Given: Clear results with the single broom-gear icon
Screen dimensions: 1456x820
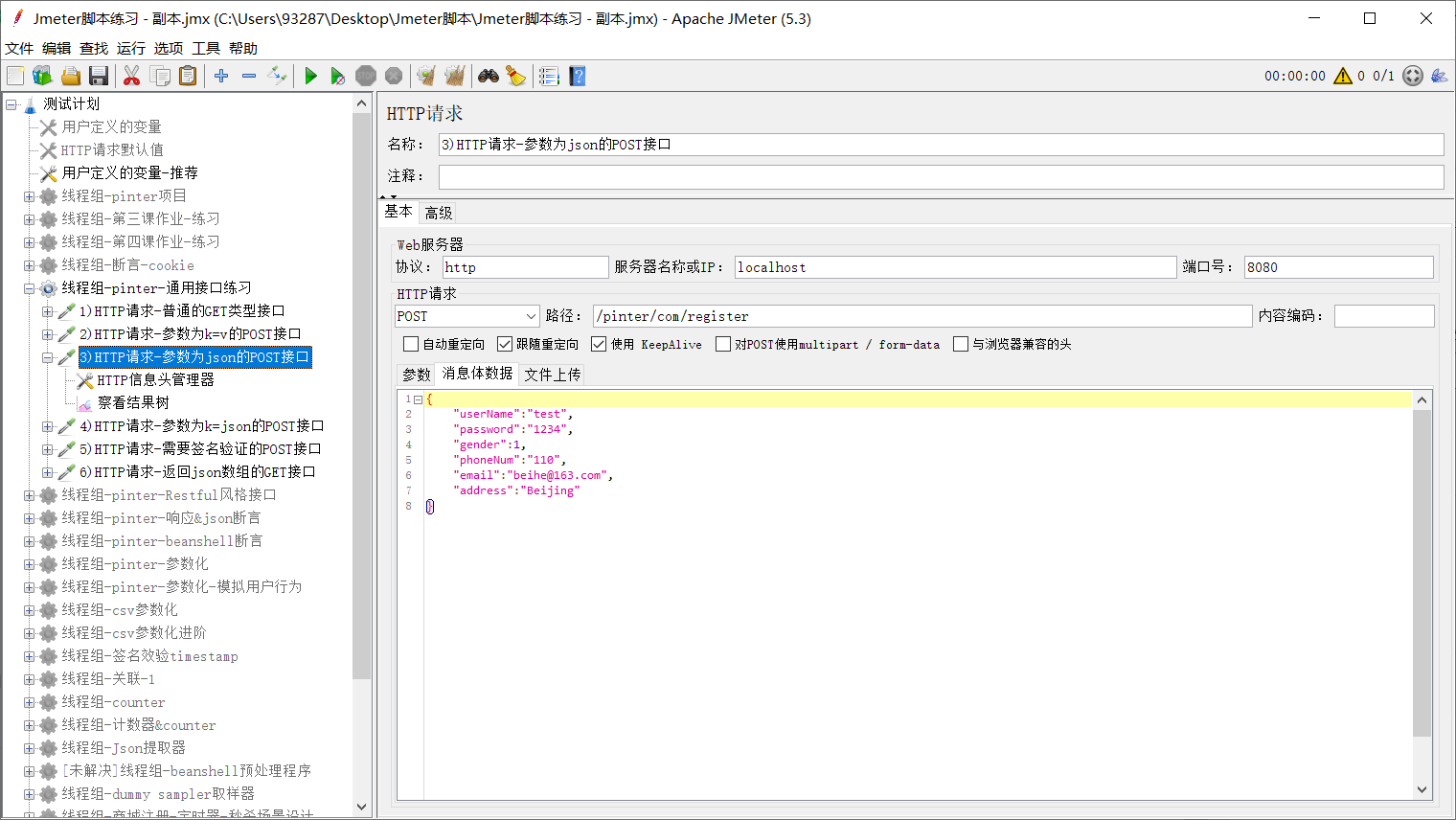Looking at the screenshot, I should click(x=426, y=76).
